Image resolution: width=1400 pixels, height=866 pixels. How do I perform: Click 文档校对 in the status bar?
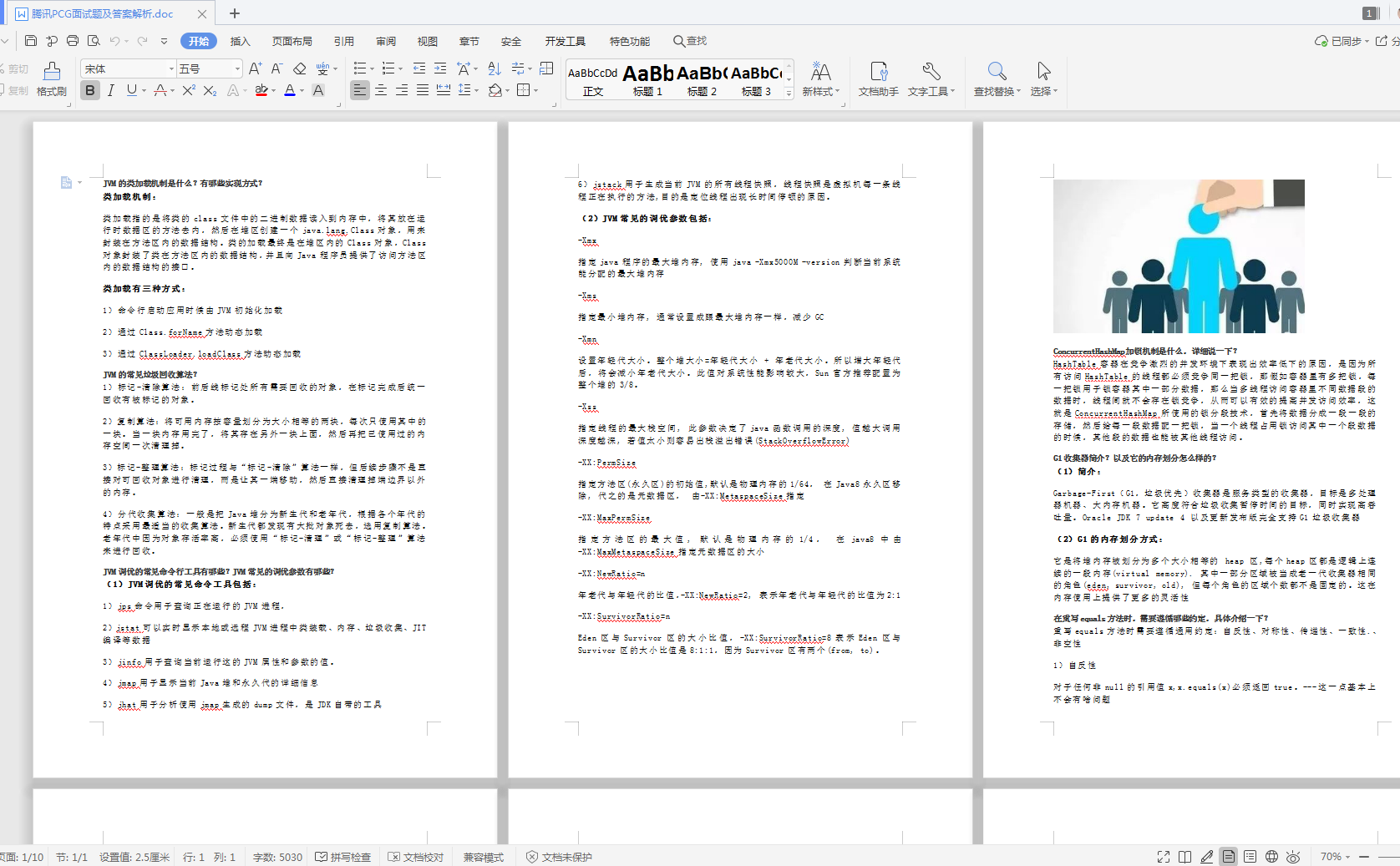click(x=416, y=857)
